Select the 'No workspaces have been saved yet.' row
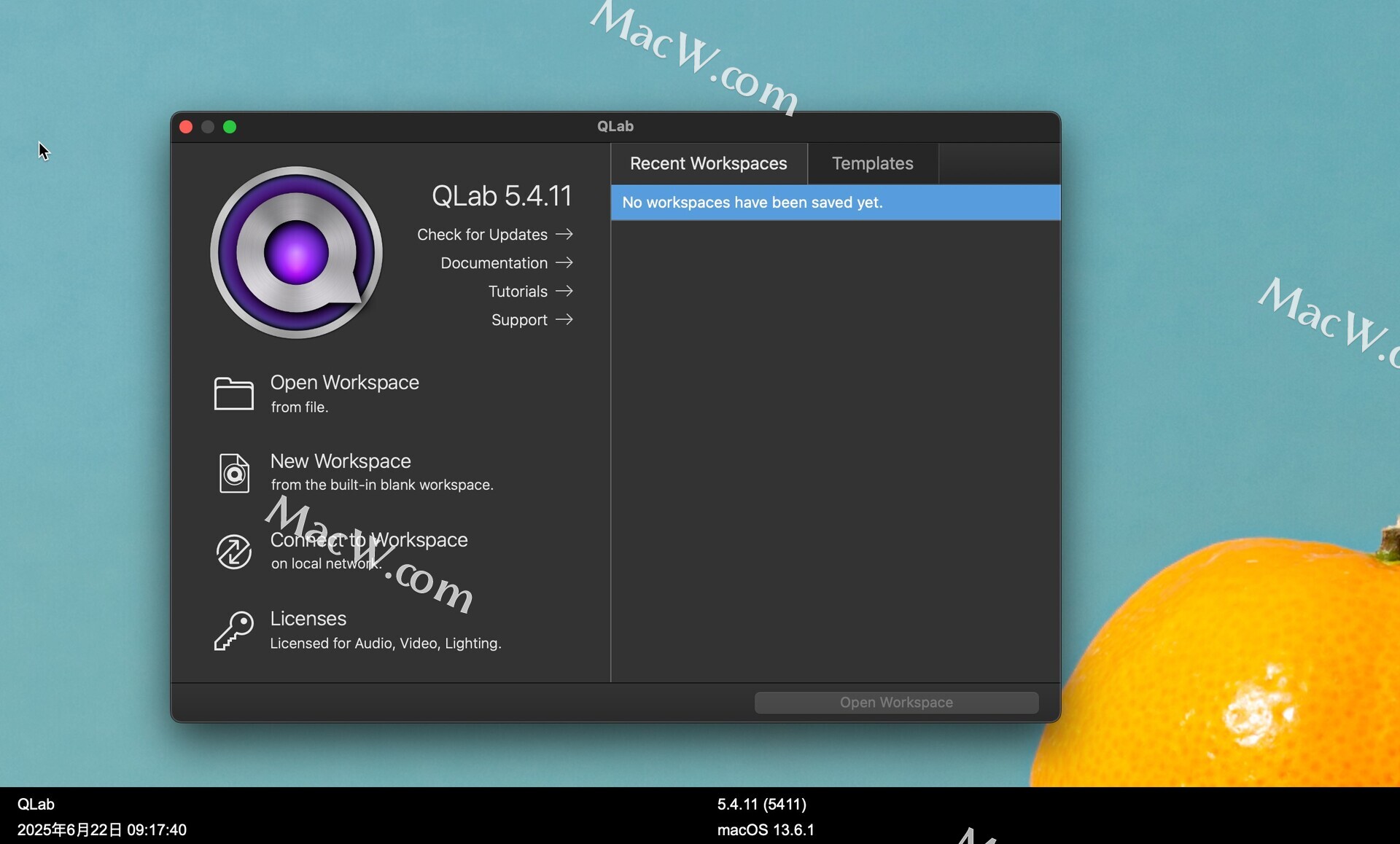 point(836,203)
